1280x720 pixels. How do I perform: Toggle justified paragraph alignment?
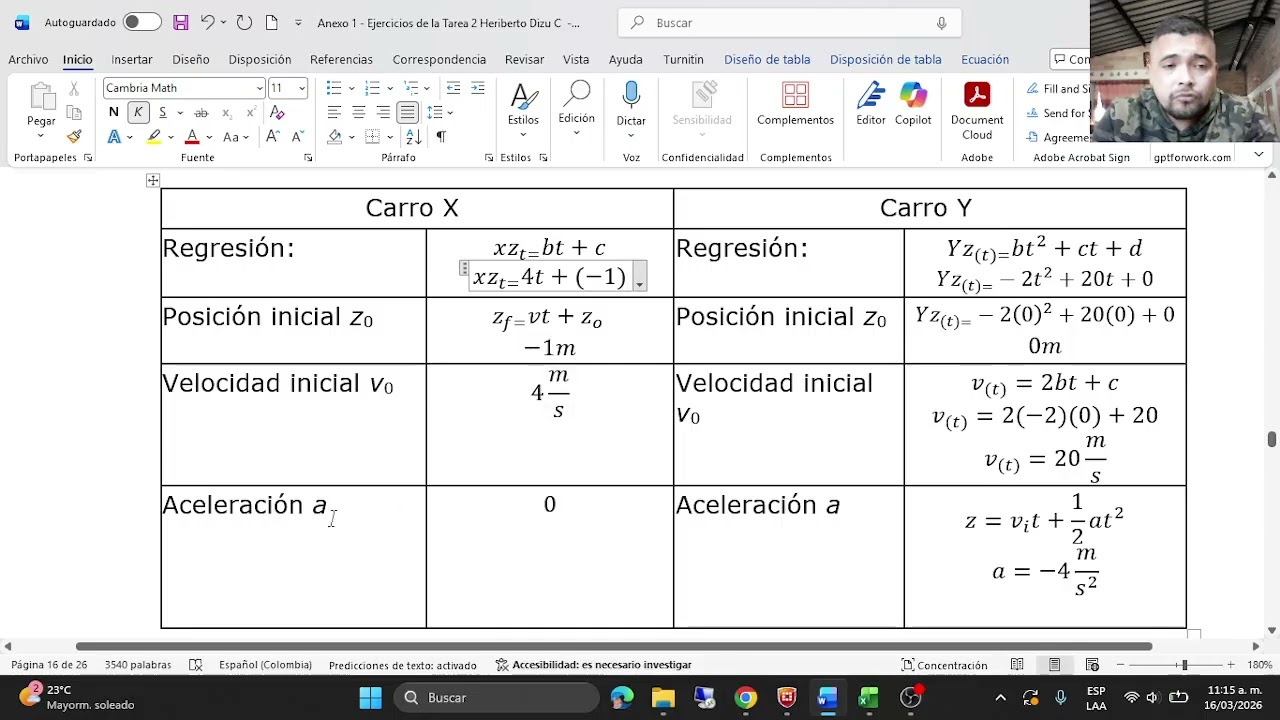pos(407,113)
